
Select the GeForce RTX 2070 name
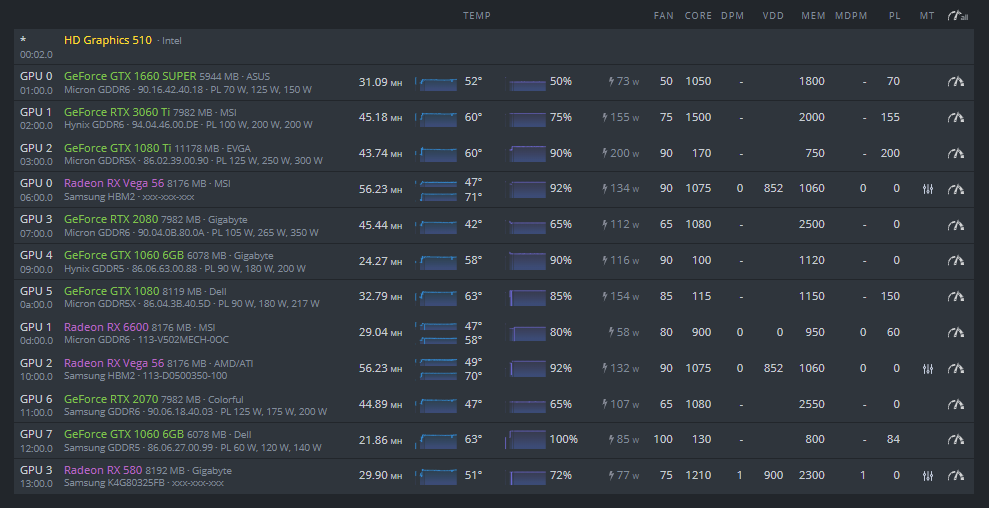pyautogui.click(x=111, y=399)
